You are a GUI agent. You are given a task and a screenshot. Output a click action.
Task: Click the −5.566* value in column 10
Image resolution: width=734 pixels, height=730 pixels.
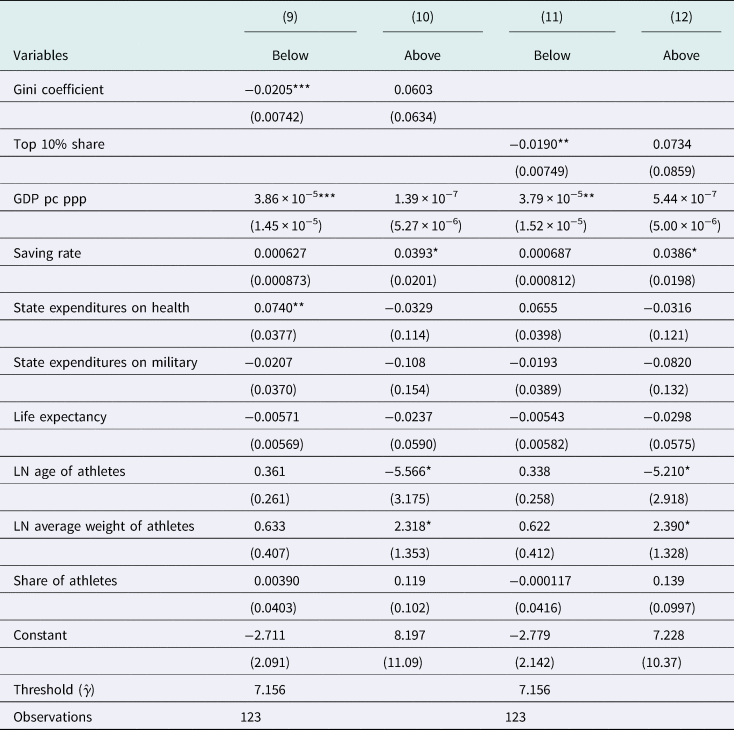tap(408, 471)
